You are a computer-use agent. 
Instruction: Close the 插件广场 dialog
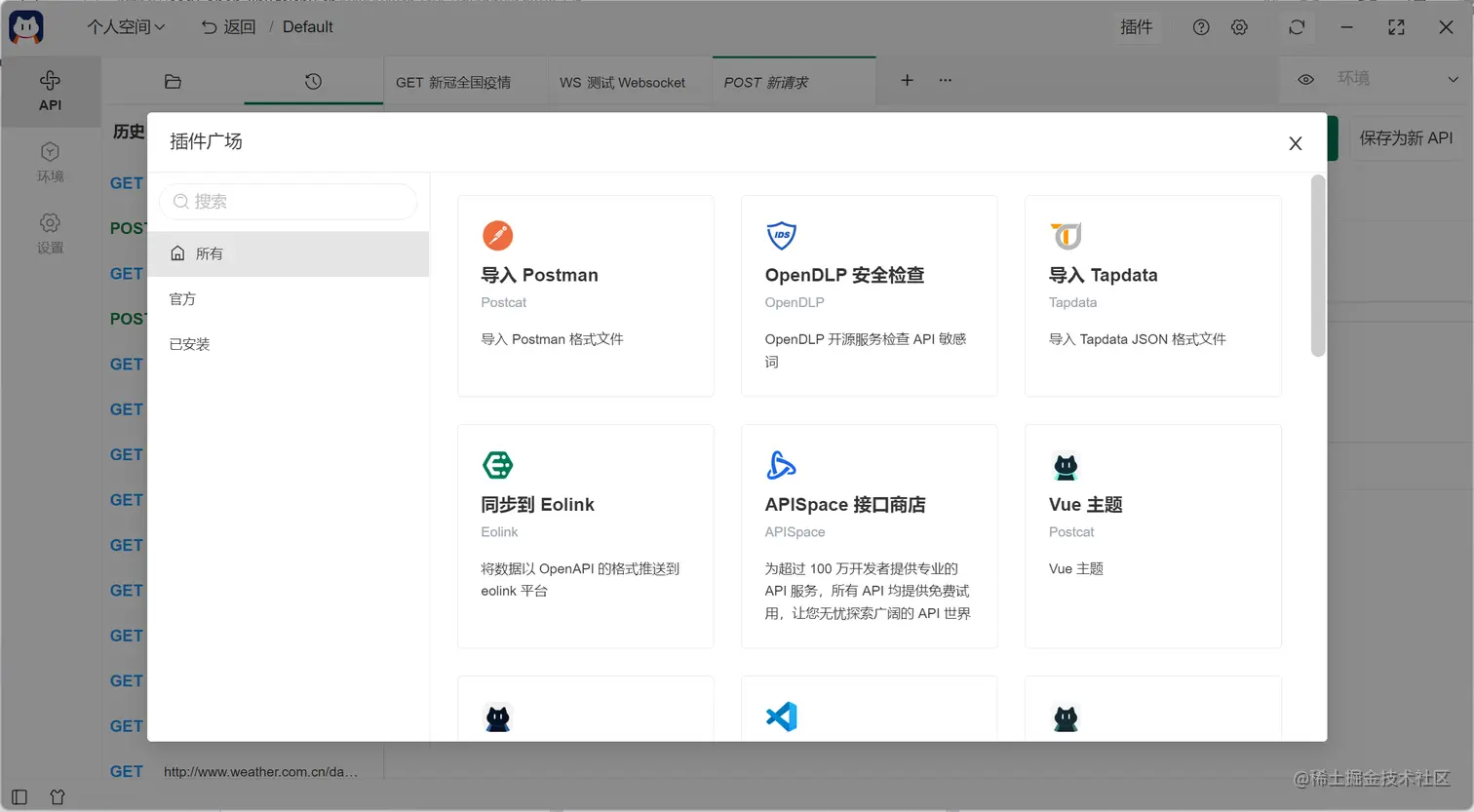[1296, 143]
